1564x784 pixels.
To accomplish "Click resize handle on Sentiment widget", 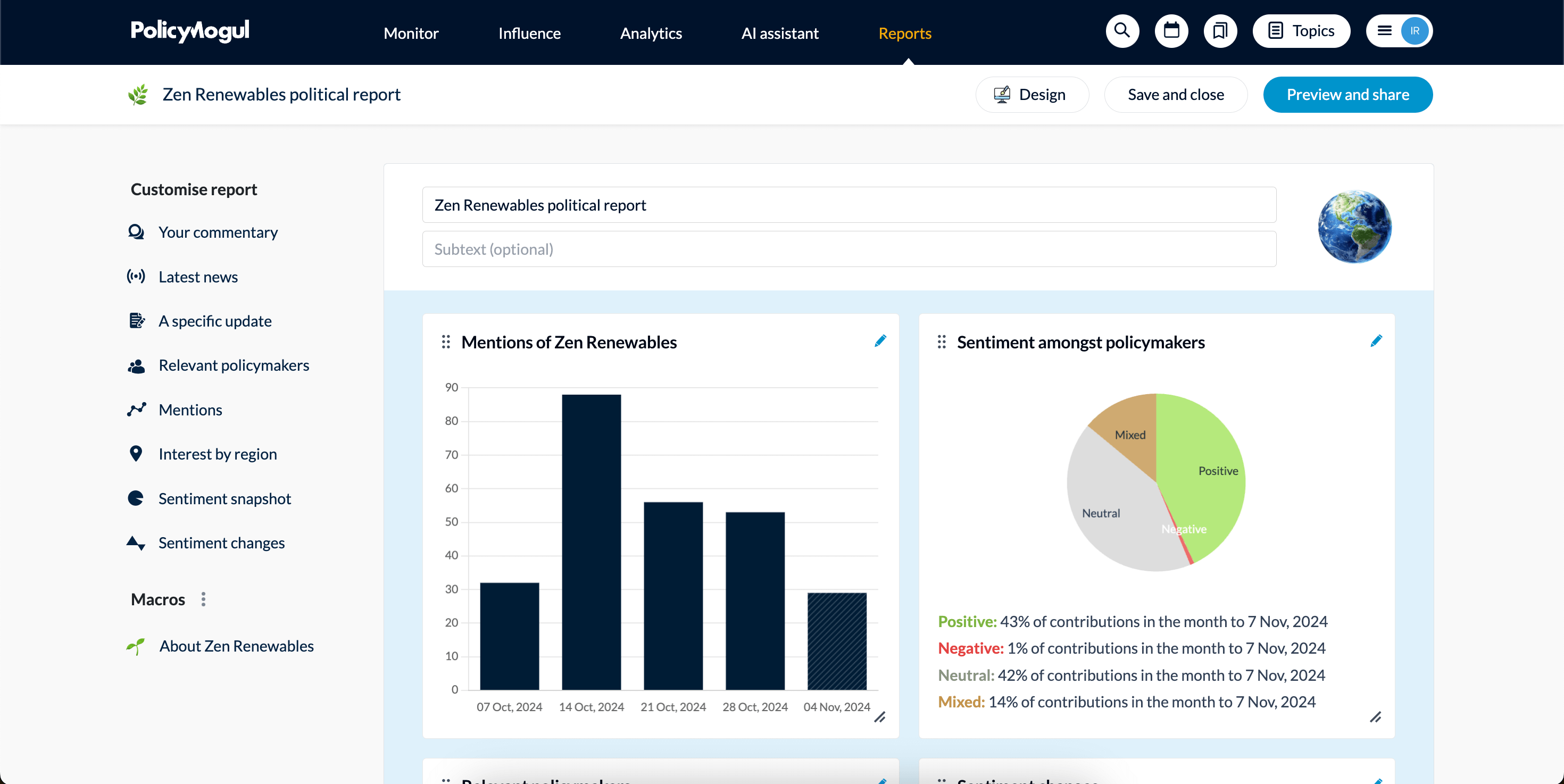I will click(1375, 718).
